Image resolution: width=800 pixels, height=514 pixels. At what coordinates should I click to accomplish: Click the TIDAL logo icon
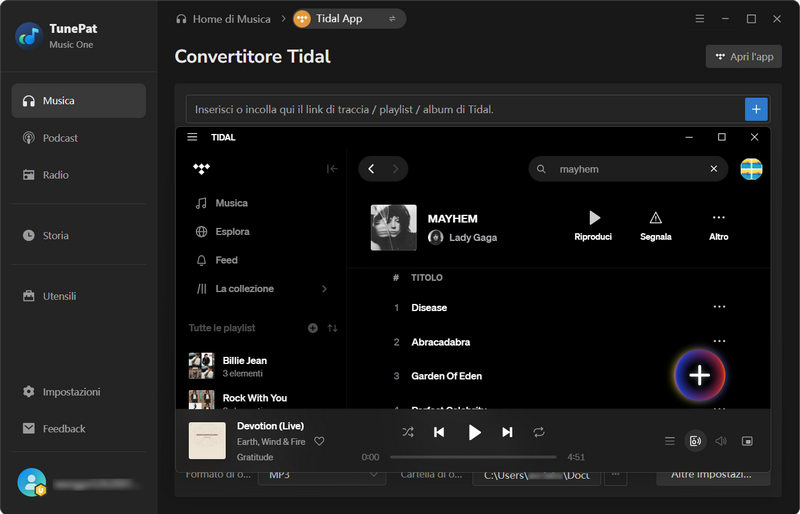click(x=202, y=169)
